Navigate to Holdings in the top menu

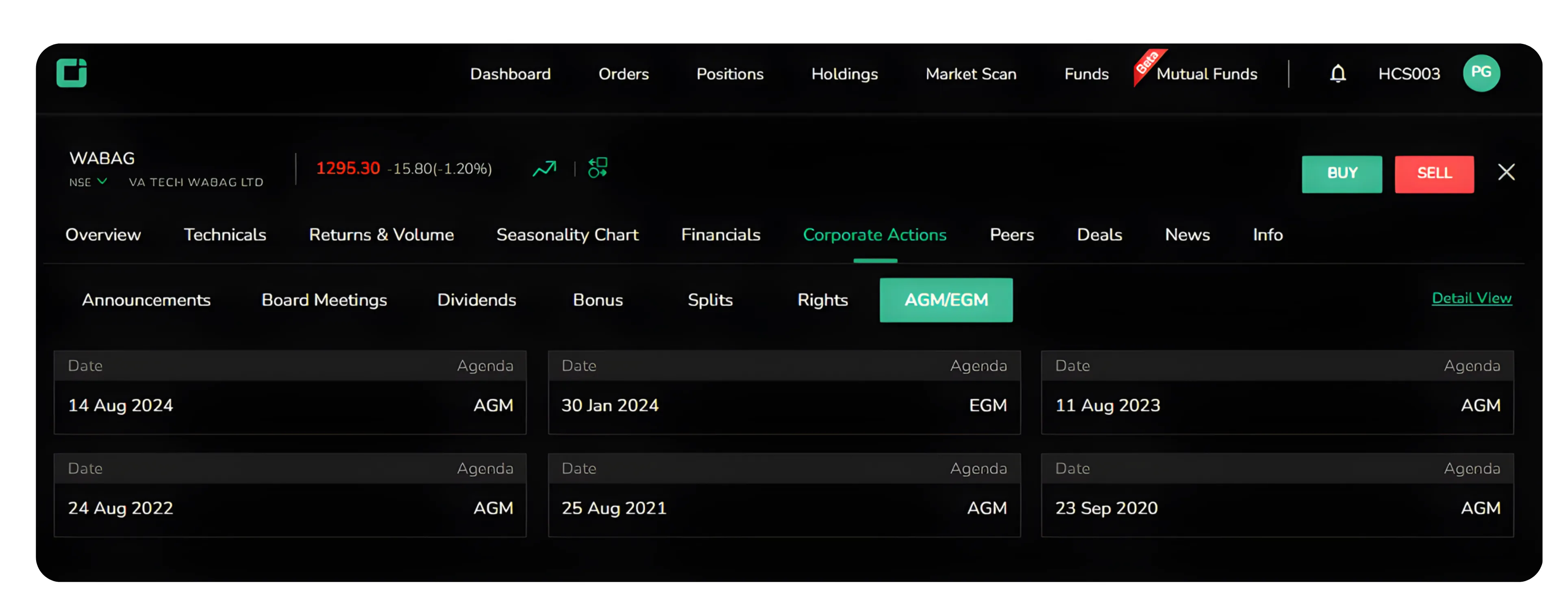pos(844,74)
